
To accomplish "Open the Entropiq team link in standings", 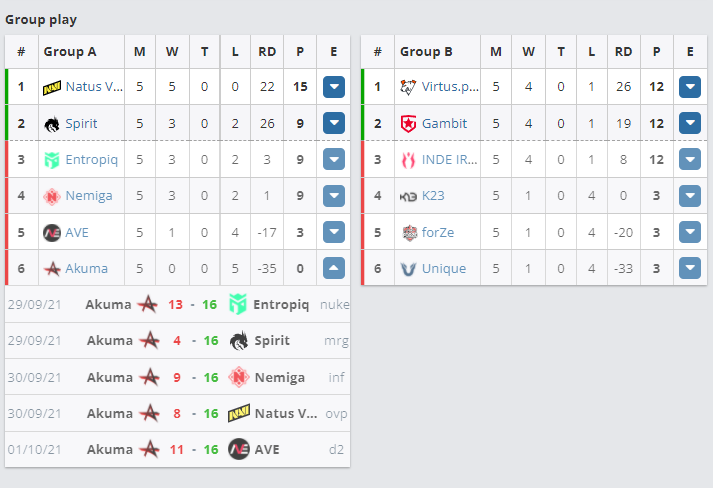I will tap(91, 160).
